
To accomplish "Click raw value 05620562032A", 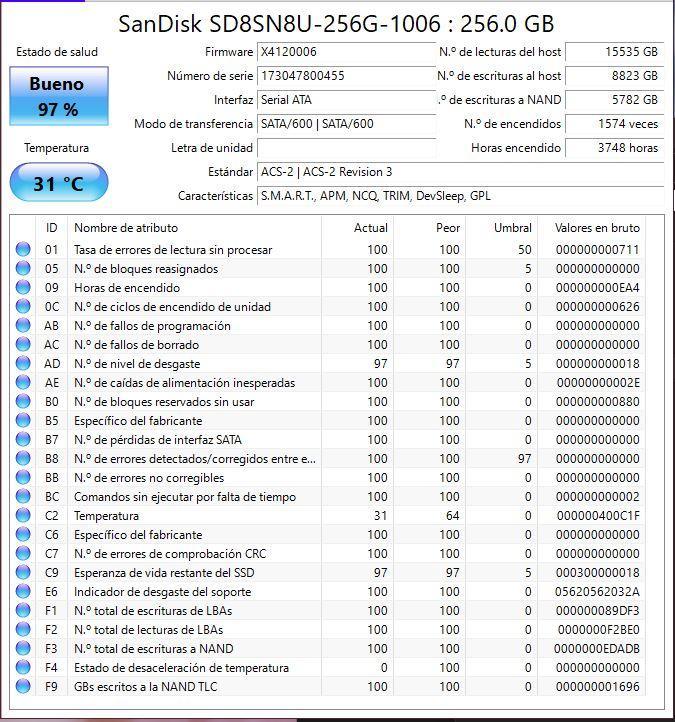I will 597,591.
